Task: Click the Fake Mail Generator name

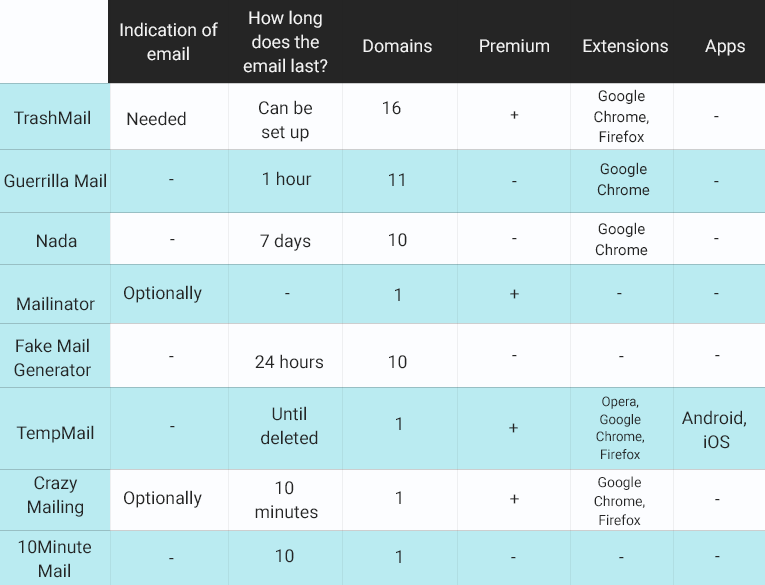Action: 52,358
